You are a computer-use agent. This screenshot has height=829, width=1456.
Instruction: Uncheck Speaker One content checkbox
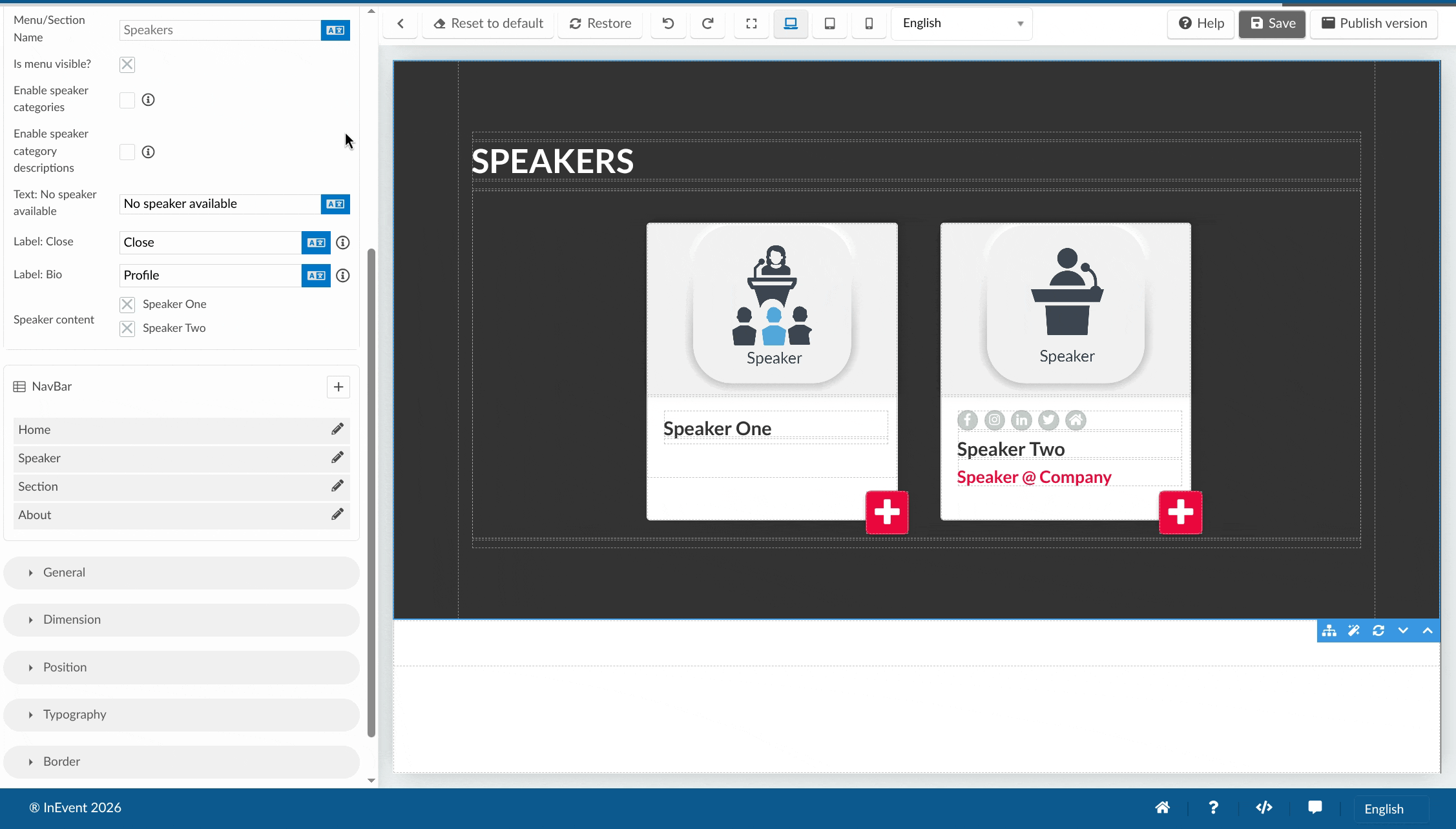pyautogui.click(x=127, y=305)
